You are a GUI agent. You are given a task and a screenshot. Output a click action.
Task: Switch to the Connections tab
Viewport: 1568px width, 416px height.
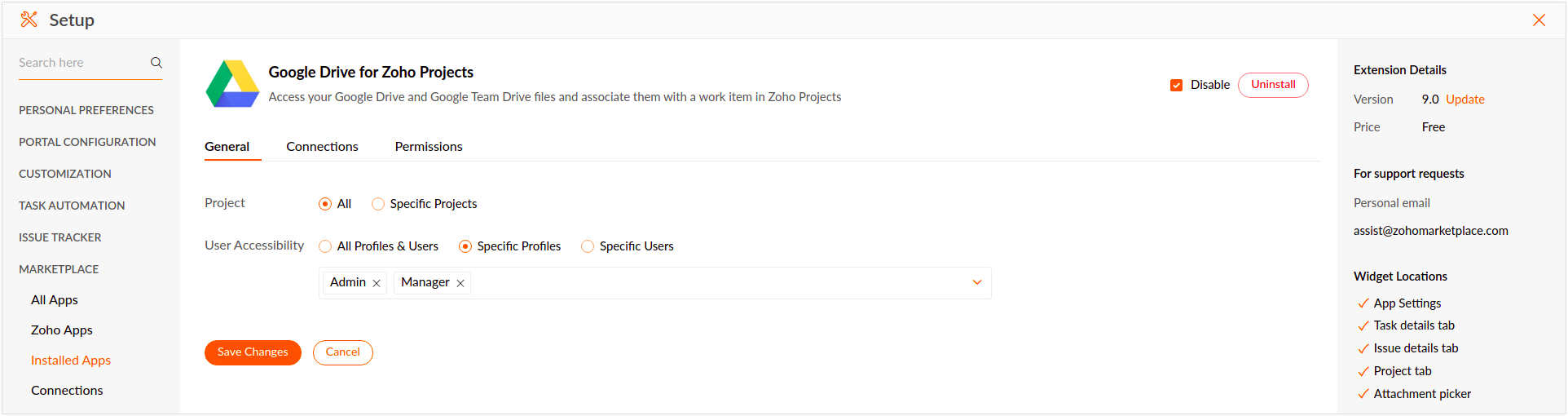tap(322, 147)
